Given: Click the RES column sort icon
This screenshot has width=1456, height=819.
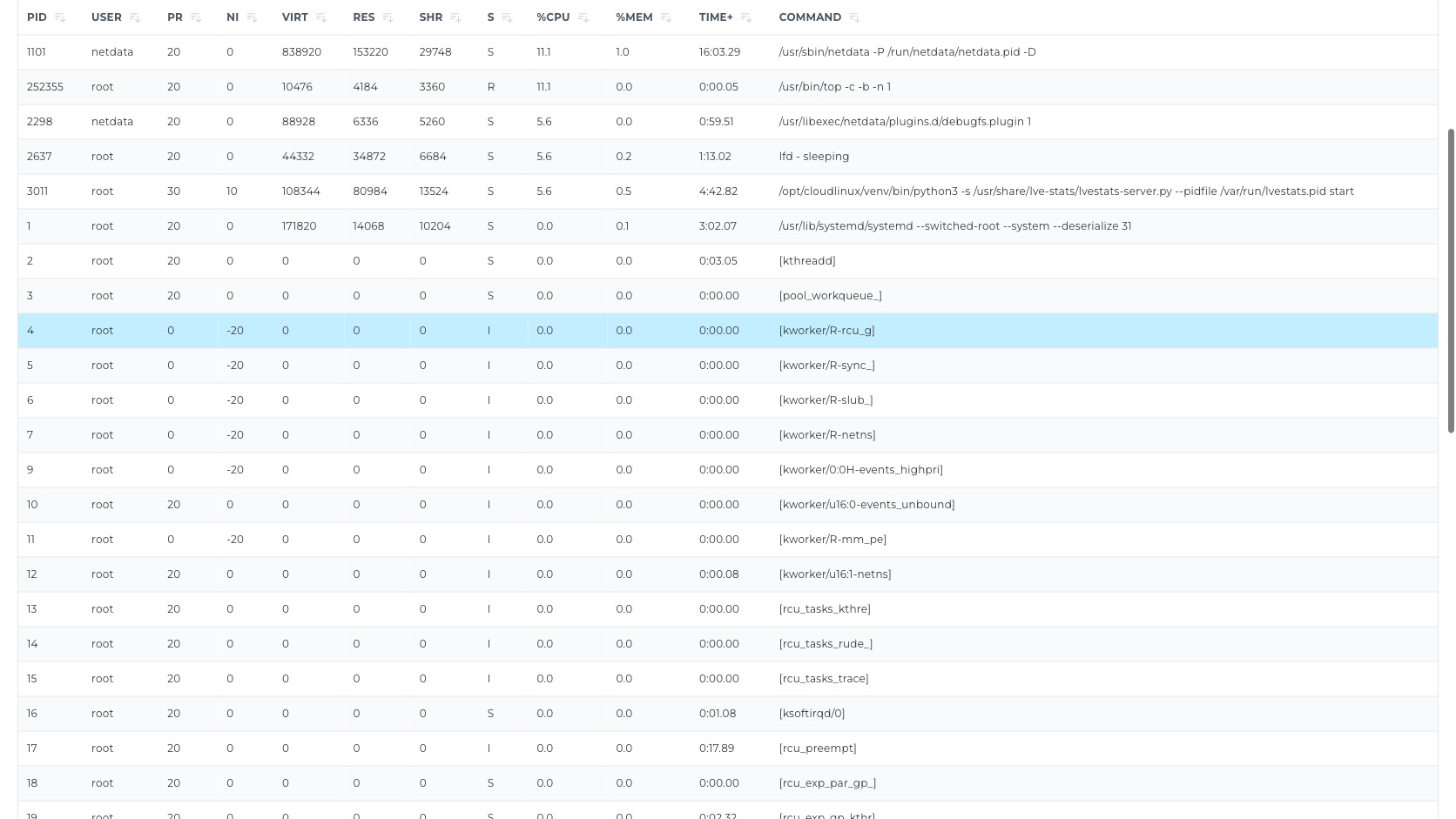Looking at the screenshot, I should [x=388, y=17].
